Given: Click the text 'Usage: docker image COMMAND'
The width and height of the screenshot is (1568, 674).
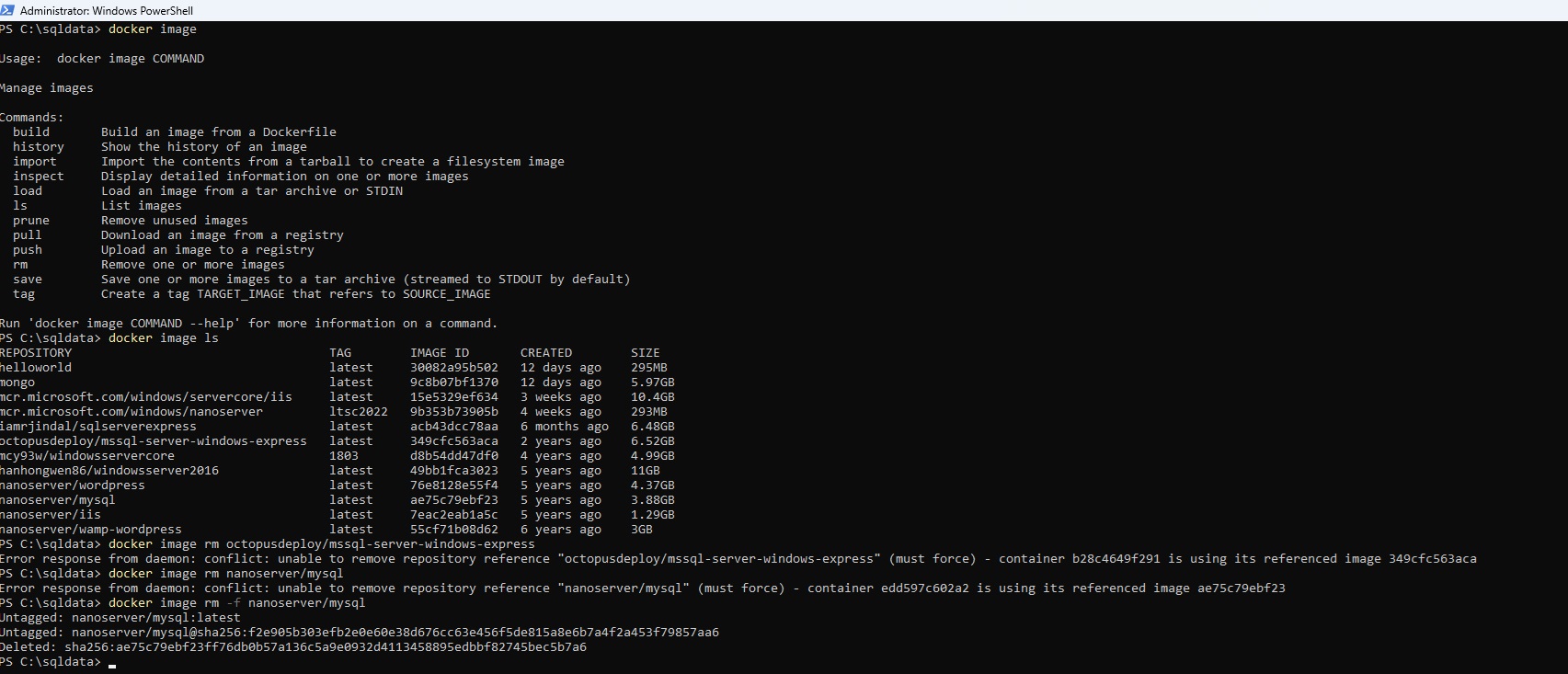Looking at the screenshot, I should pos(102,59).
